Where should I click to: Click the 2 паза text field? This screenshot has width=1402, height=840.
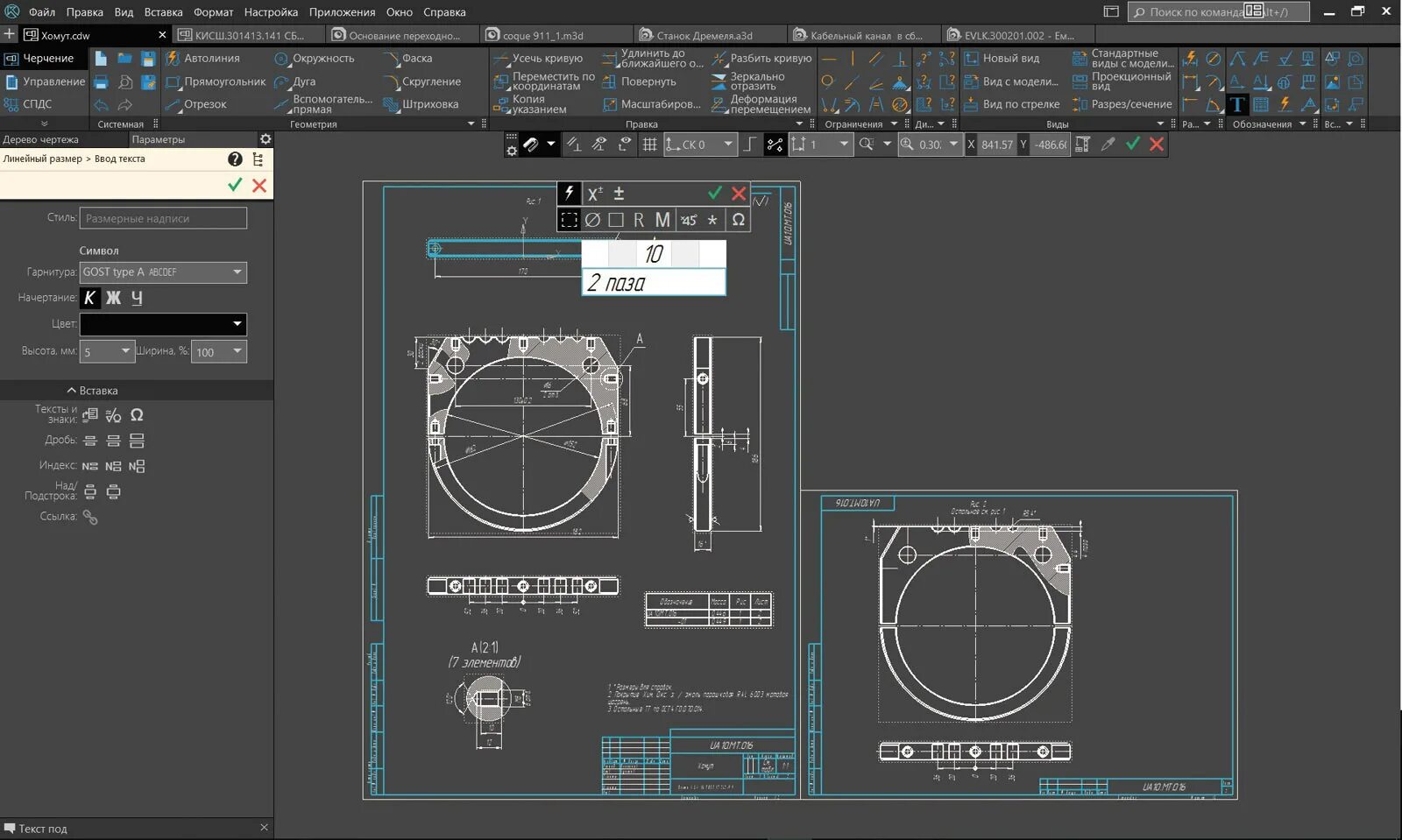point(654,283)
